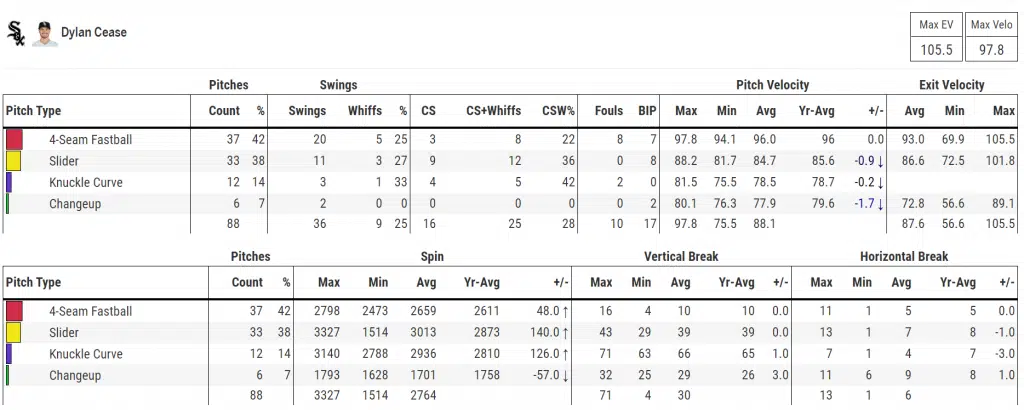Select the Max Velo box showing 97.8
Image resolution: width=1024 pixels, height=410 pixels.
993,38
